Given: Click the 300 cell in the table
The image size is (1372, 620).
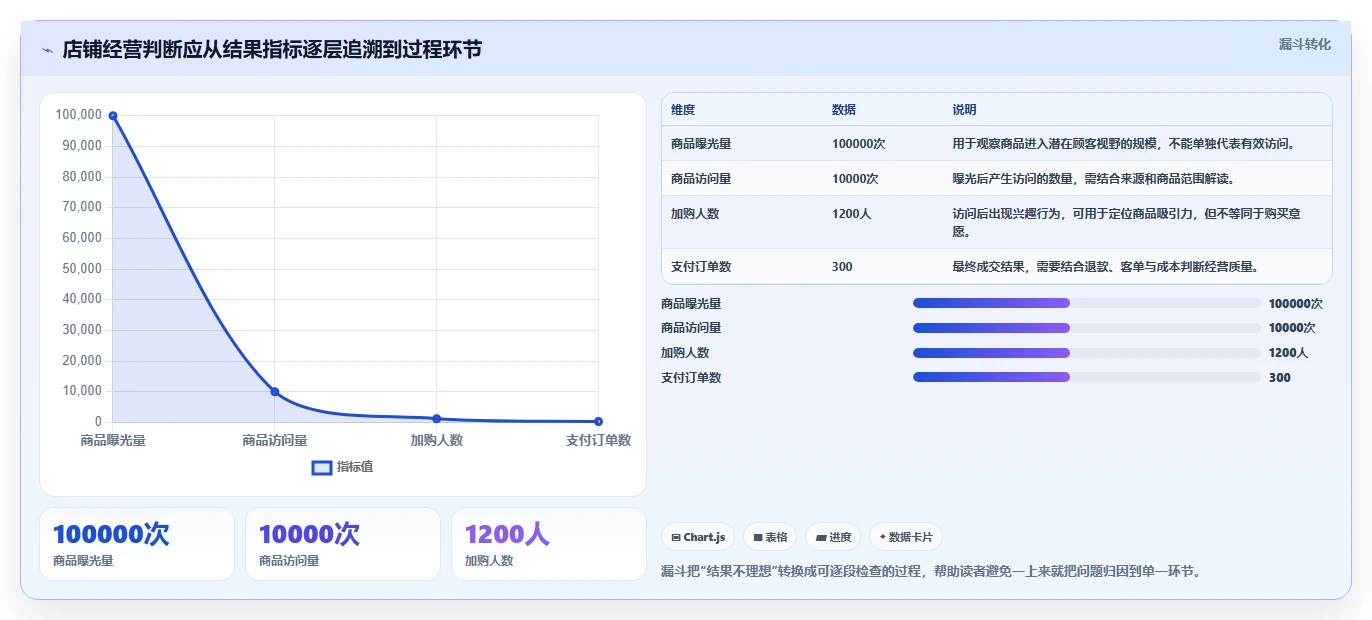Looking at the screenshot, I should pyautogui.click(x=842, y=267).
